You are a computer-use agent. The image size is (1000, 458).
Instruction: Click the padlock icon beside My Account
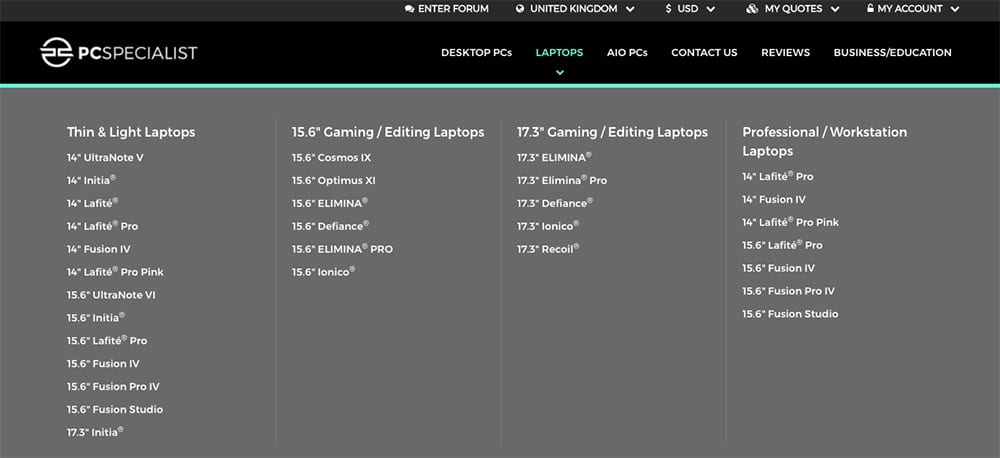click(x=871, y=9)
